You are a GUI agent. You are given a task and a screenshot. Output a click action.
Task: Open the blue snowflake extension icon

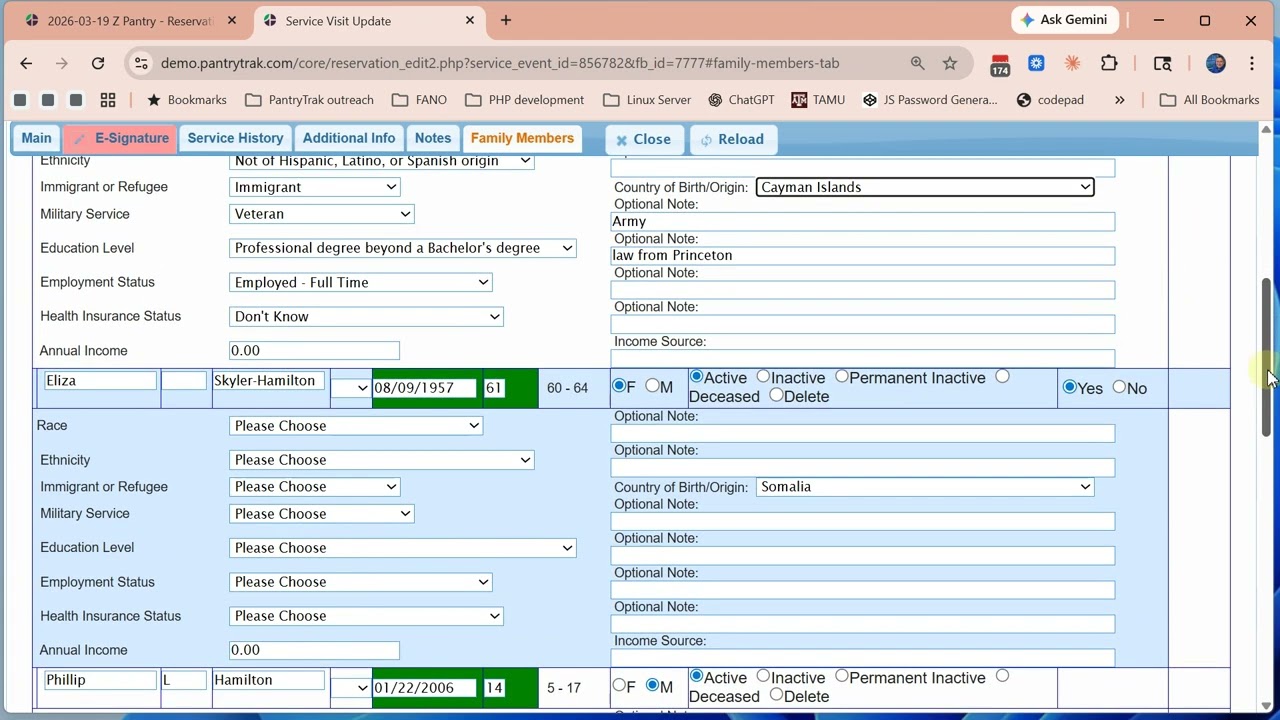1036,63
